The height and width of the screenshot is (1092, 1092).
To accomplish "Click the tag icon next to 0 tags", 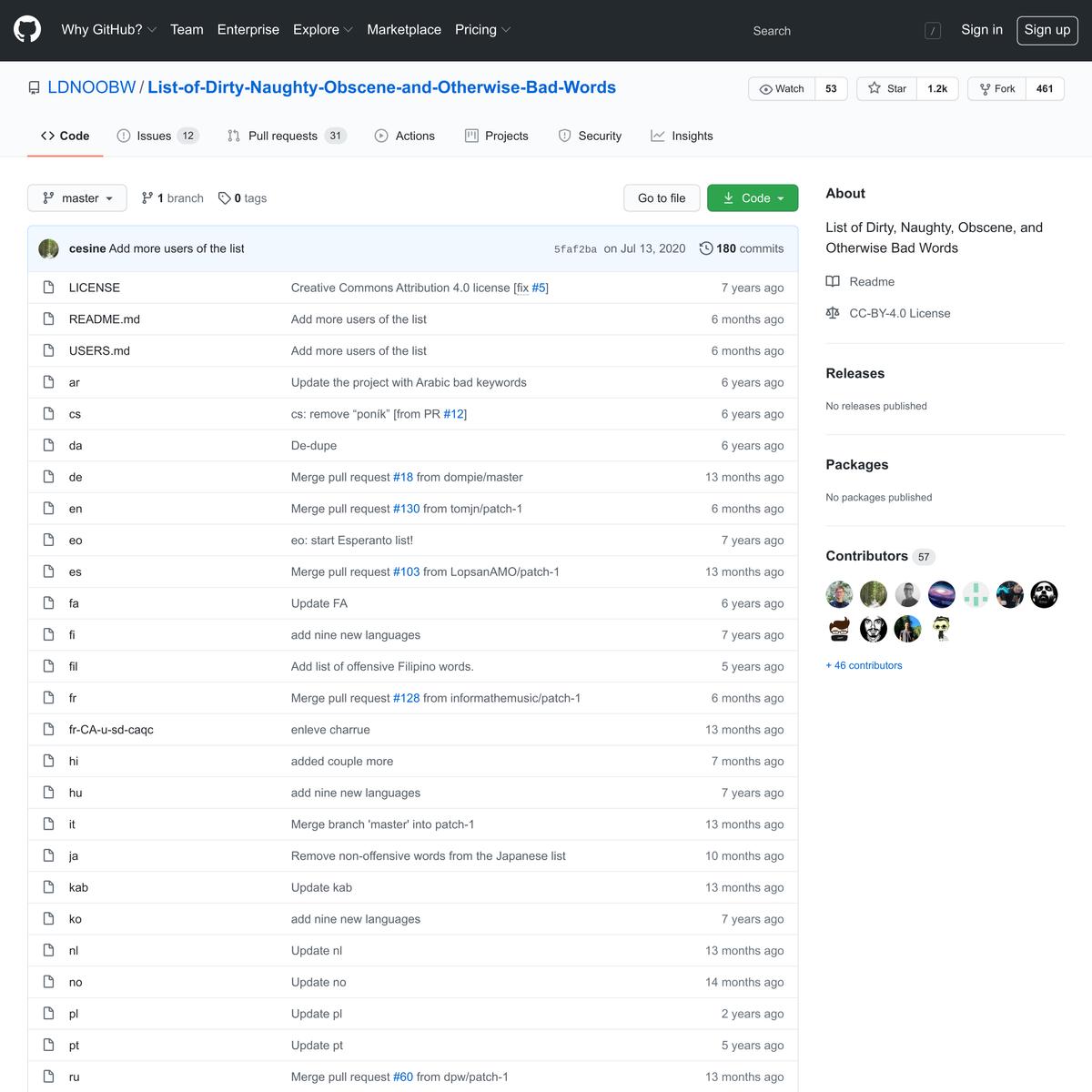I will [224, 198].
